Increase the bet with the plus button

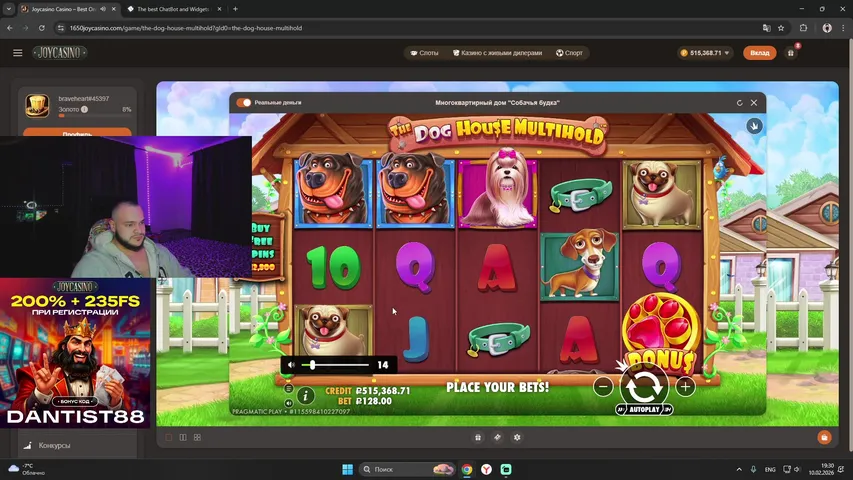point(685,386)
